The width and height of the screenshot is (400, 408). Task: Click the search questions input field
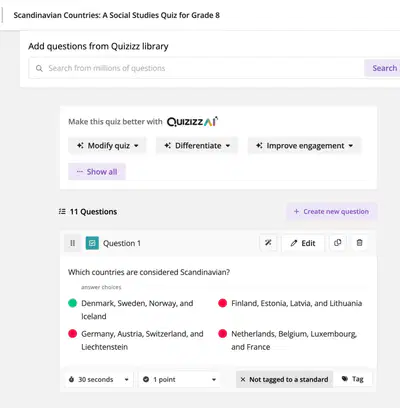(196, 68)
